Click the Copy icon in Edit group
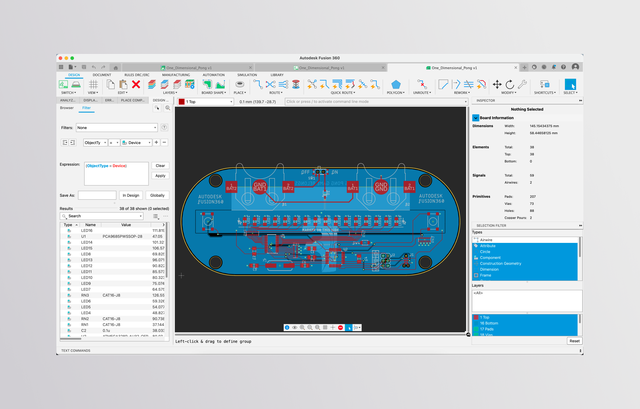This screenshot has width=640, height=409. tap(110, 84)
